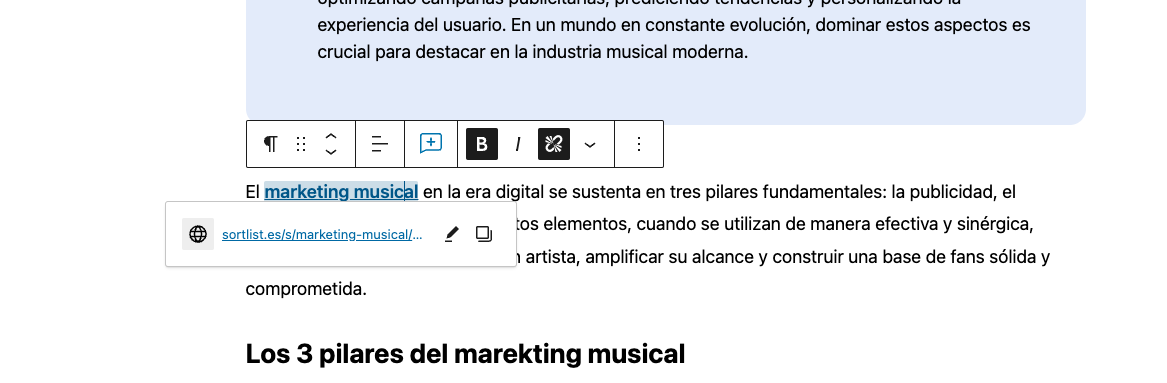Click the words 'tres pilares fundamentales'
The height and width of the screenshot is (383, 1167).
[x=778, y=192]
